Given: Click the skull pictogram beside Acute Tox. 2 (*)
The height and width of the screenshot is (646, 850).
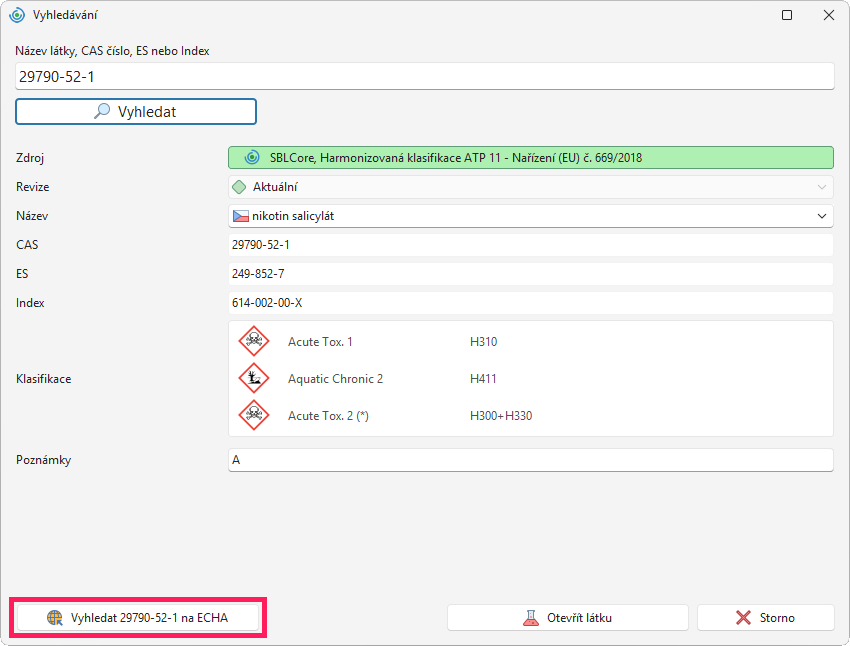Looking at the screenshot, I should (254, 415).
